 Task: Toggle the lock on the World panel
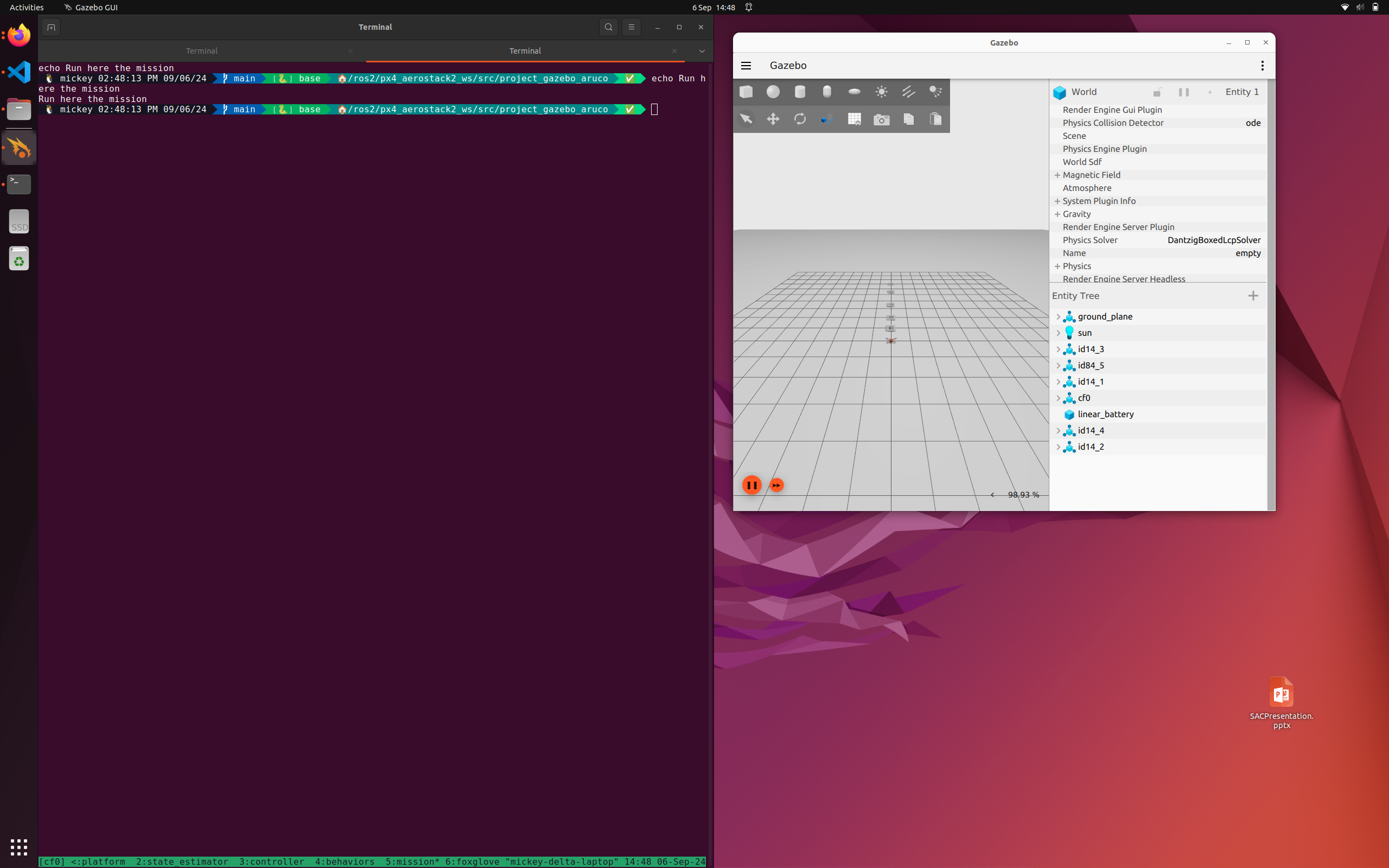point(1157,92)
